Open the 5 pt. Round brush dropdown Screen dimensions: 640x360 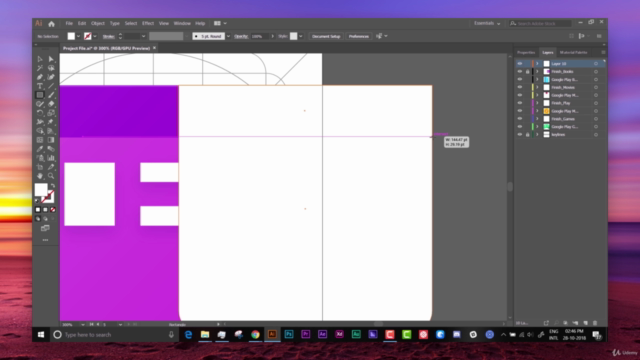[228, 36]
